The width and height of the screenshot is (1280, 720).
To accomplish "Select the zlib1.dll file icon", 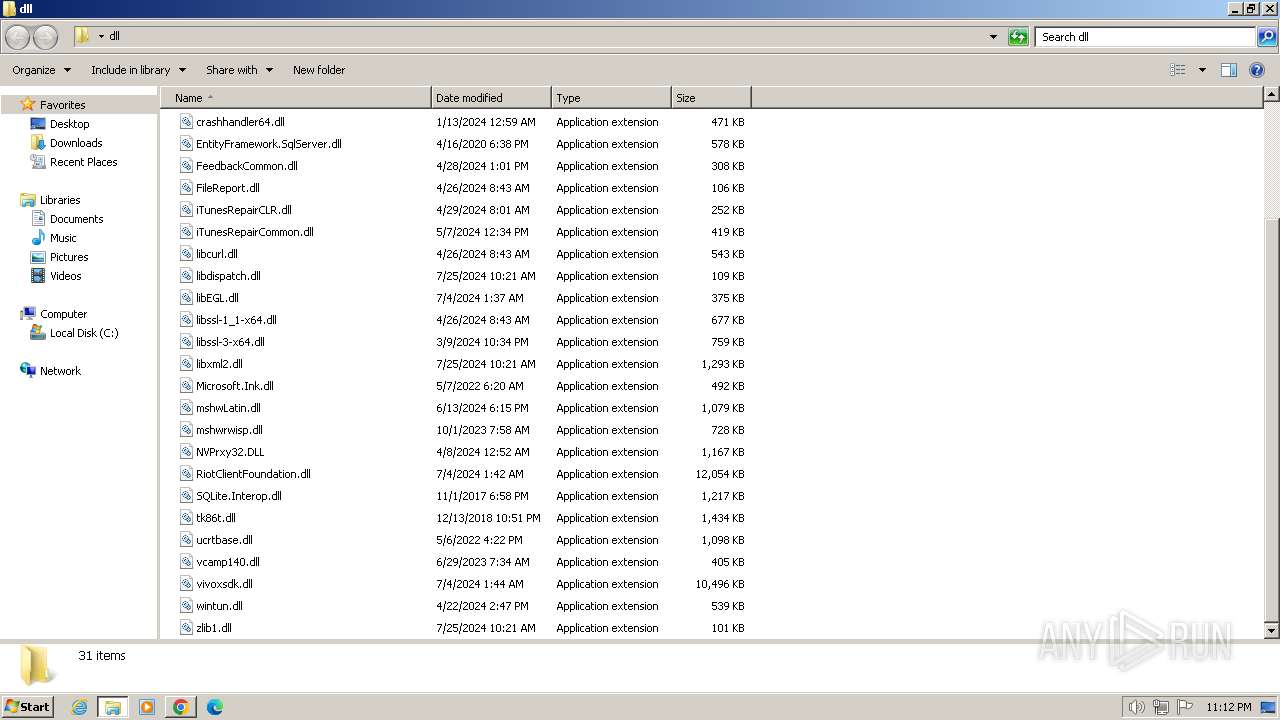I will coord(186,628).
